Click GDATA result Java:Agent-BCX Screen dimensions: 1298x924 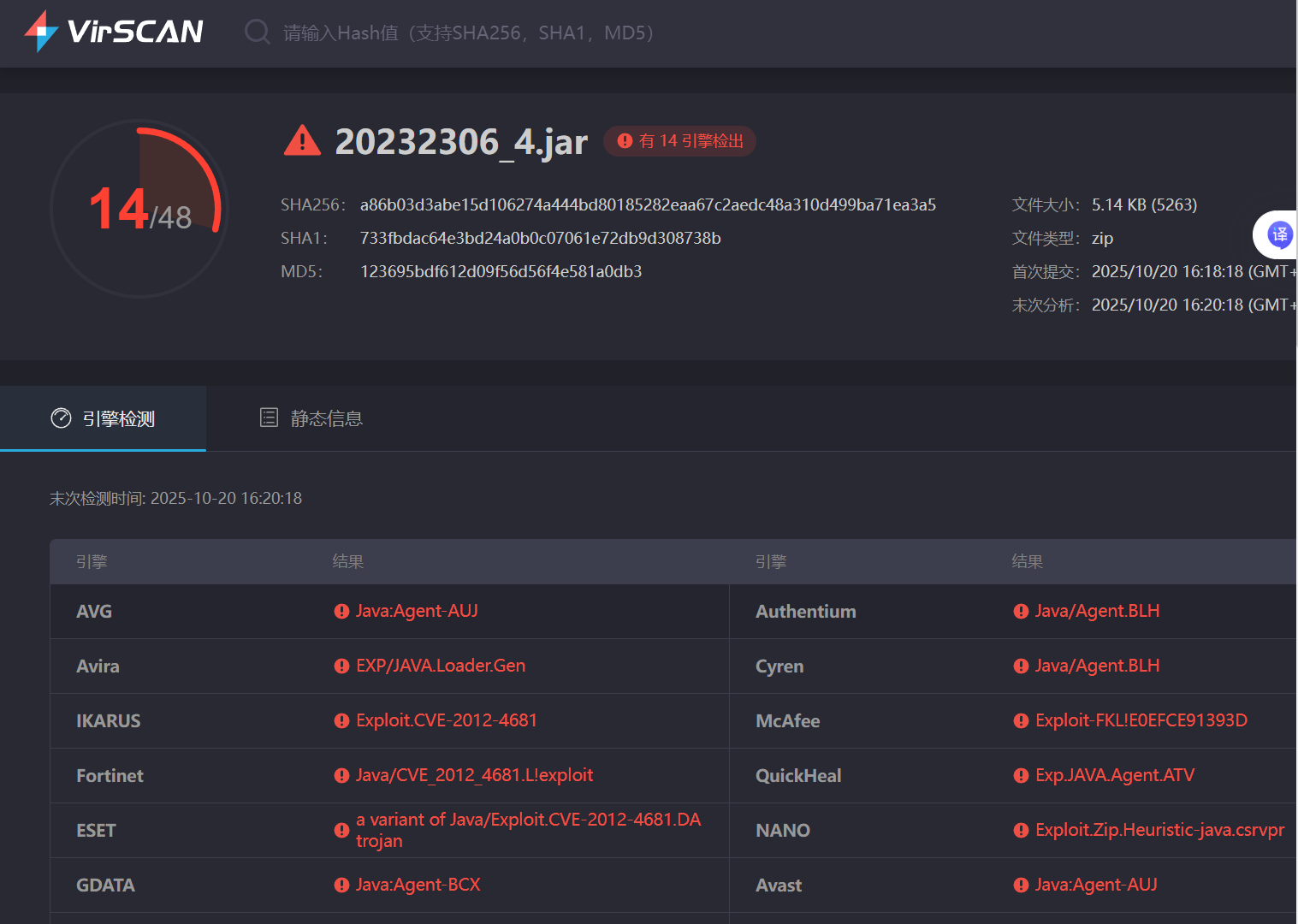pos(418,885)
